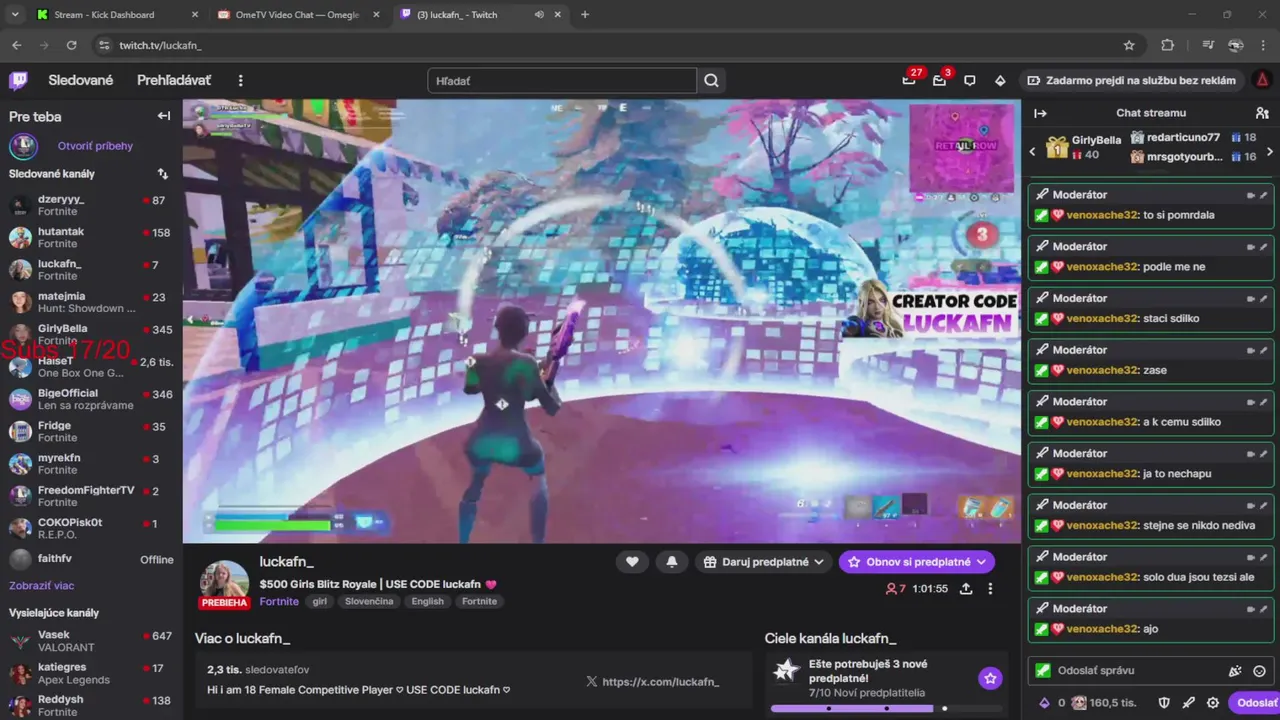
Task: Open the Prehľadávať navigation item
Action: pyautogui.click(x=174, y=81)
